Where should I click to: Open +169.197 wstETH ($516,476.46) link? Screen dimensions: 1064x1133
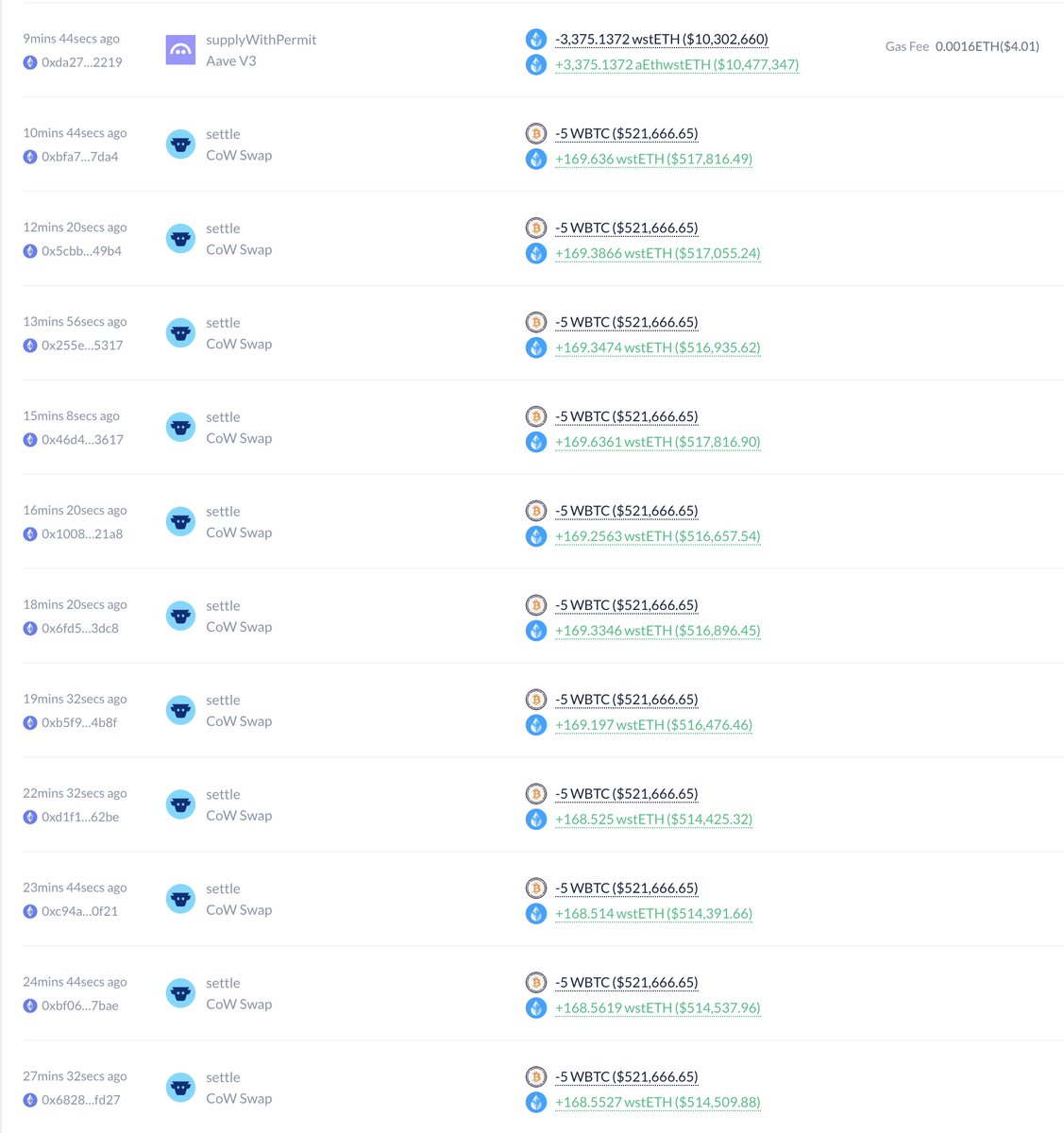[653, 725]
